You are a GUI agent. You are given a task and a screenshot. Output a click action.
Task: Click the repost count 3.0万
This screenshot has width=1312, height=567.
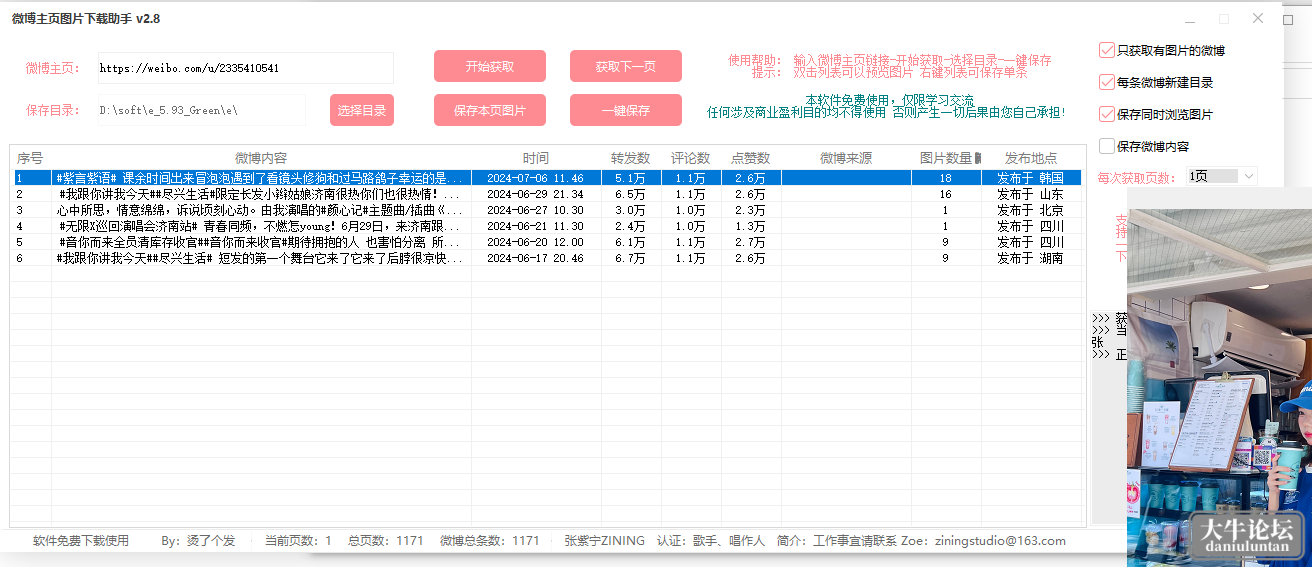pos(630,210)
